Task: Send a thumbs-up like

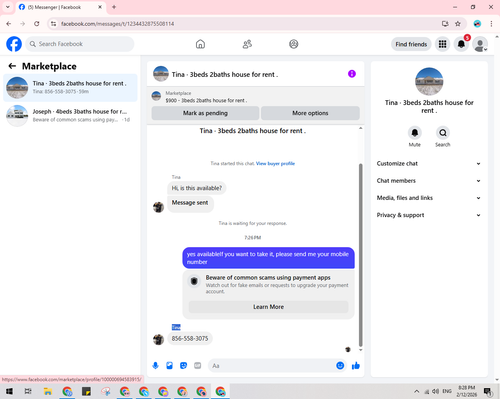Action: pyautogui.click(x=356, y=366)
